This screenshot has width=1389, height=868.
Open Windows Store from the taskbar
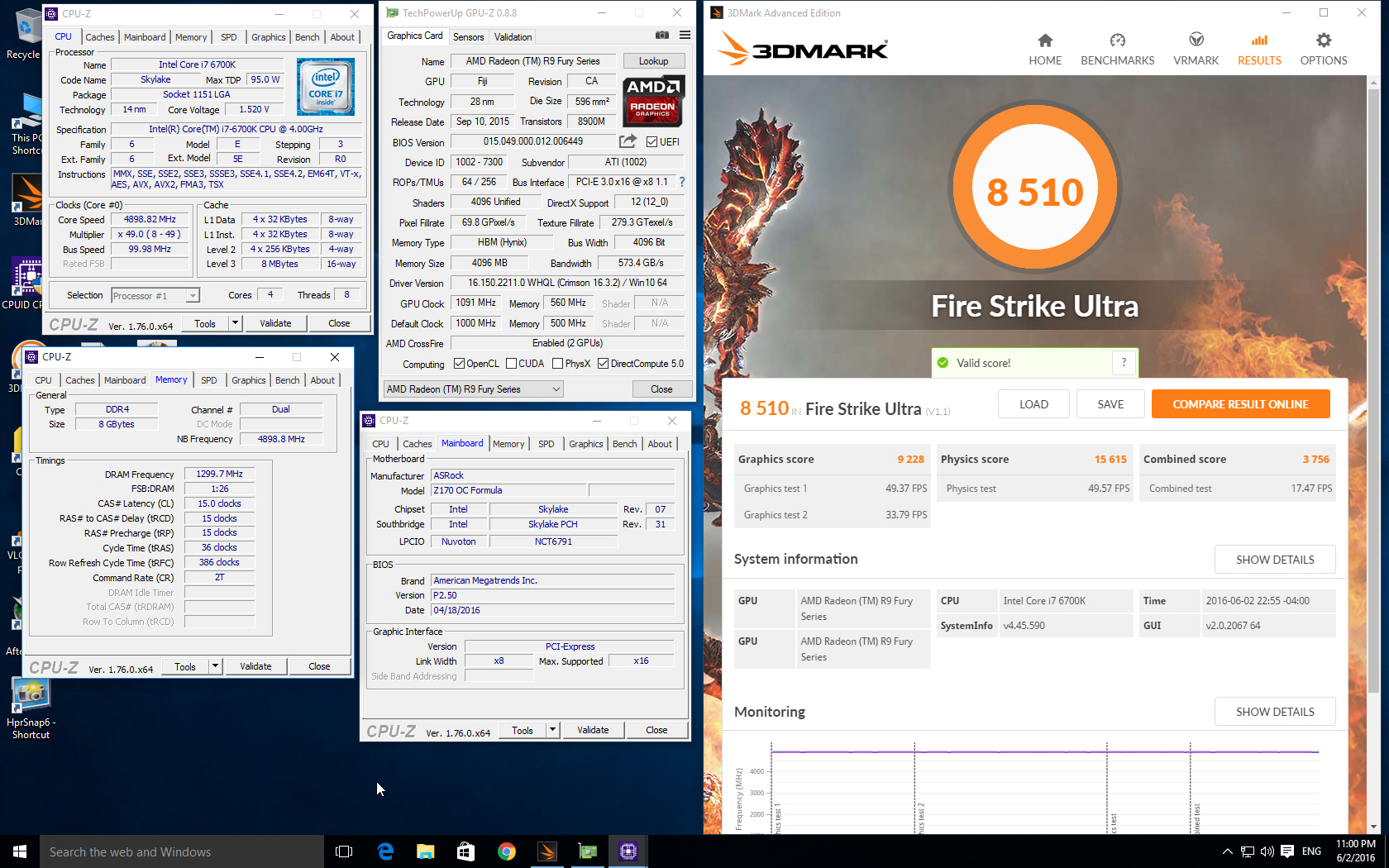[466, 851]
